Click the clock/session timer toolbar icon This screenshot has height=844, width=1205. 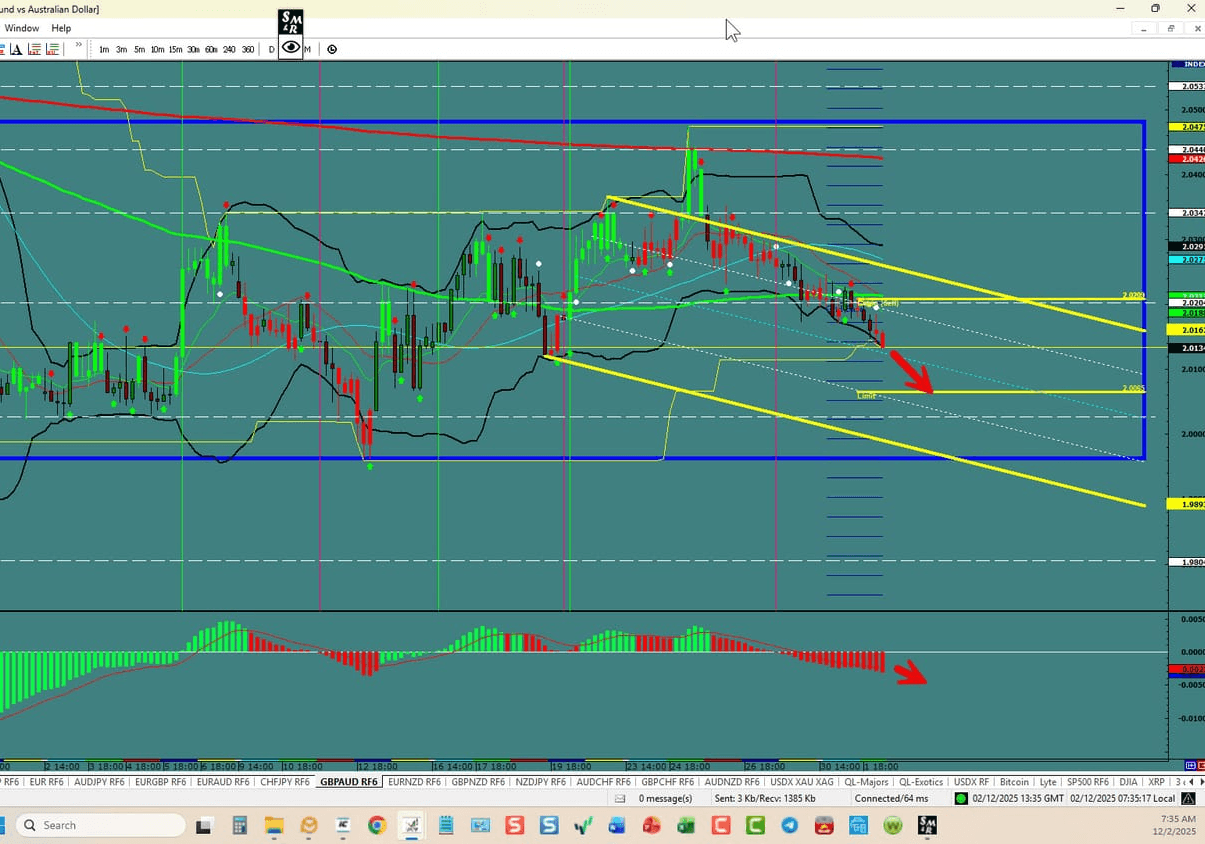332,48
